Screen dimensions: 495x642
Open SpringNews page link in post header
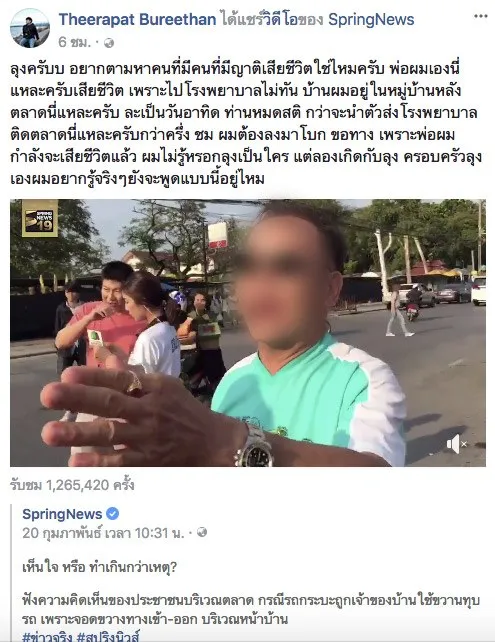click(371, 19)
